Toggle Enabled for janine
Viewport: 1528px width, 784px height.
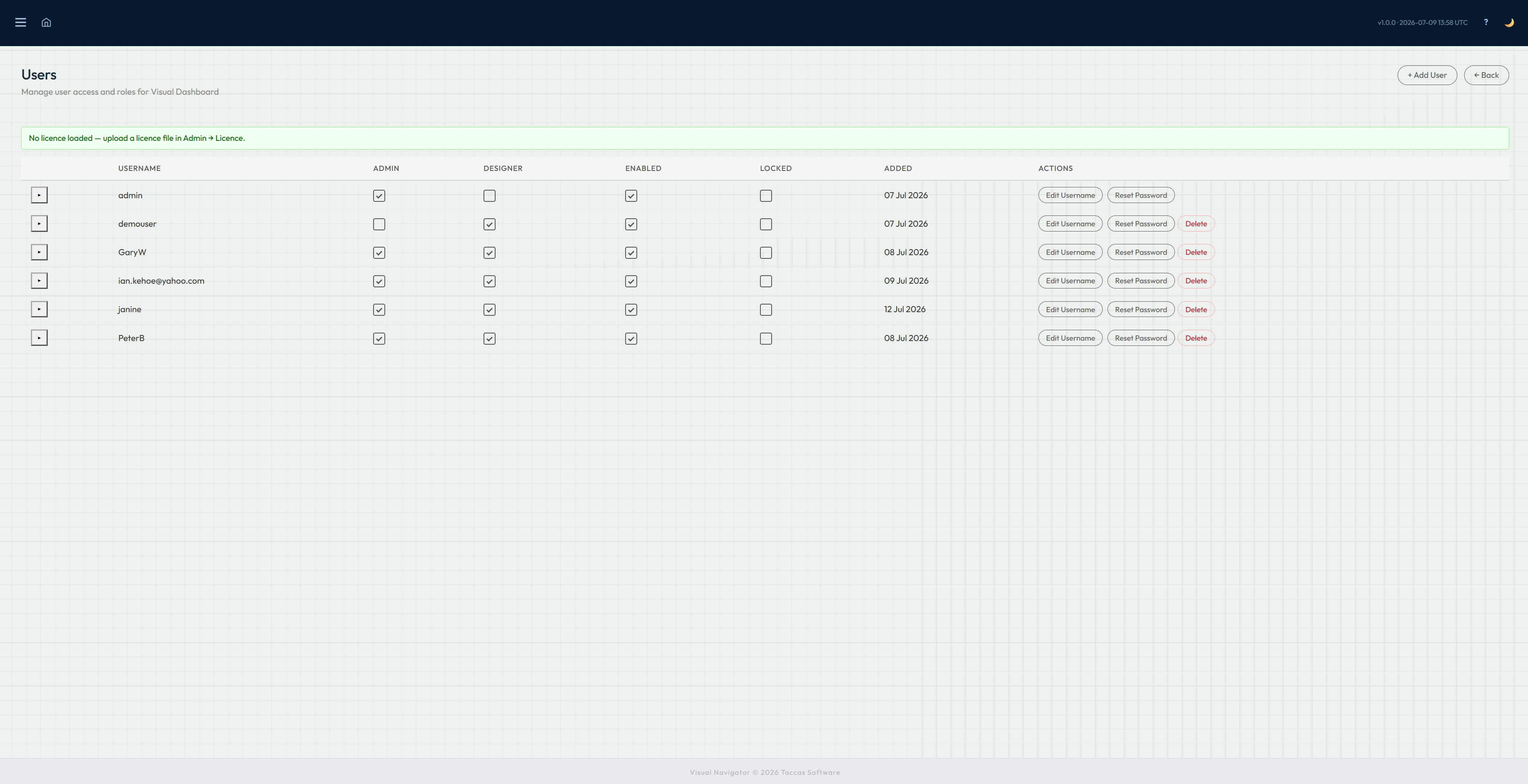[631, 310]
